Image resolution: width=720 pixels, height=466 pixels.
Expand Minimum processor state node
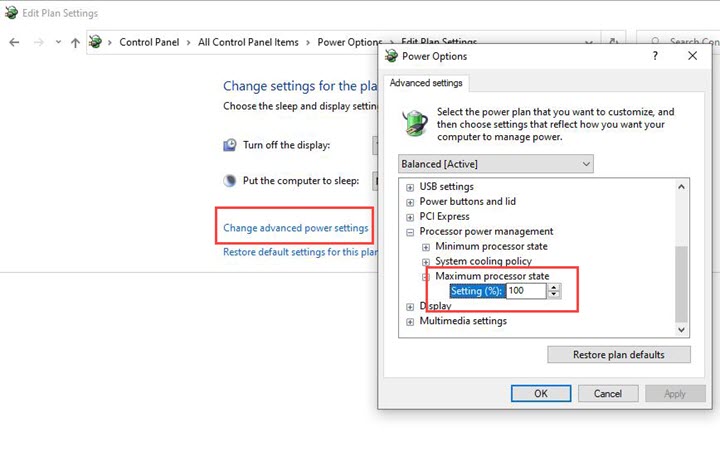point(426,247)
